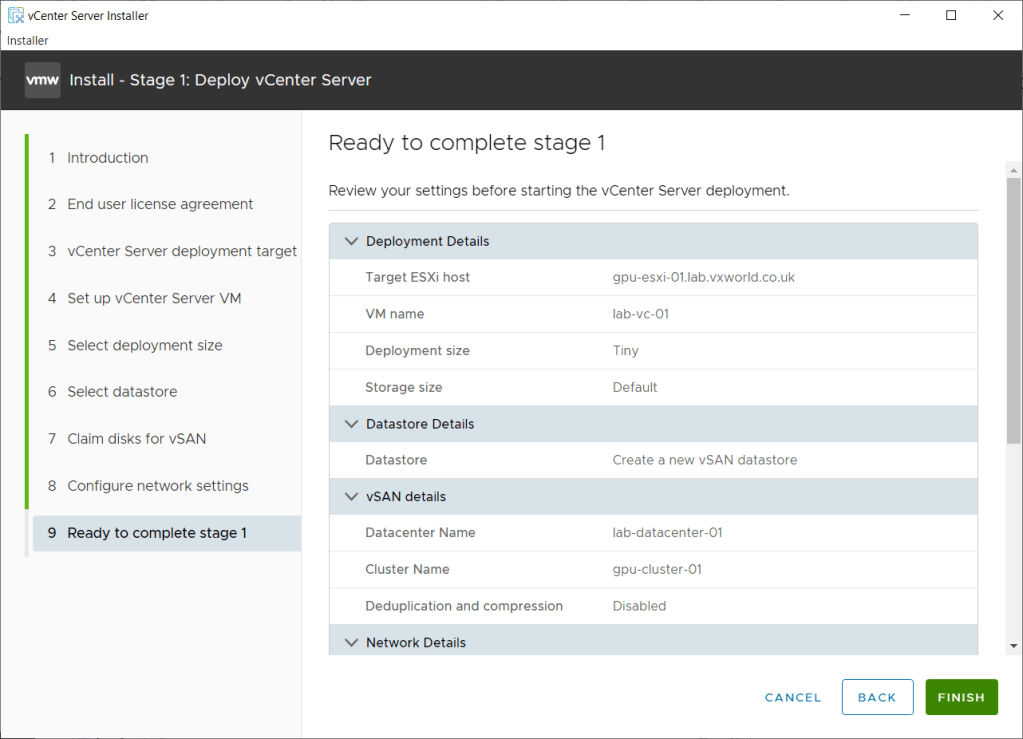Select Set up vCenter Server VM step
1023x739 pixels.
pos(154,298)
